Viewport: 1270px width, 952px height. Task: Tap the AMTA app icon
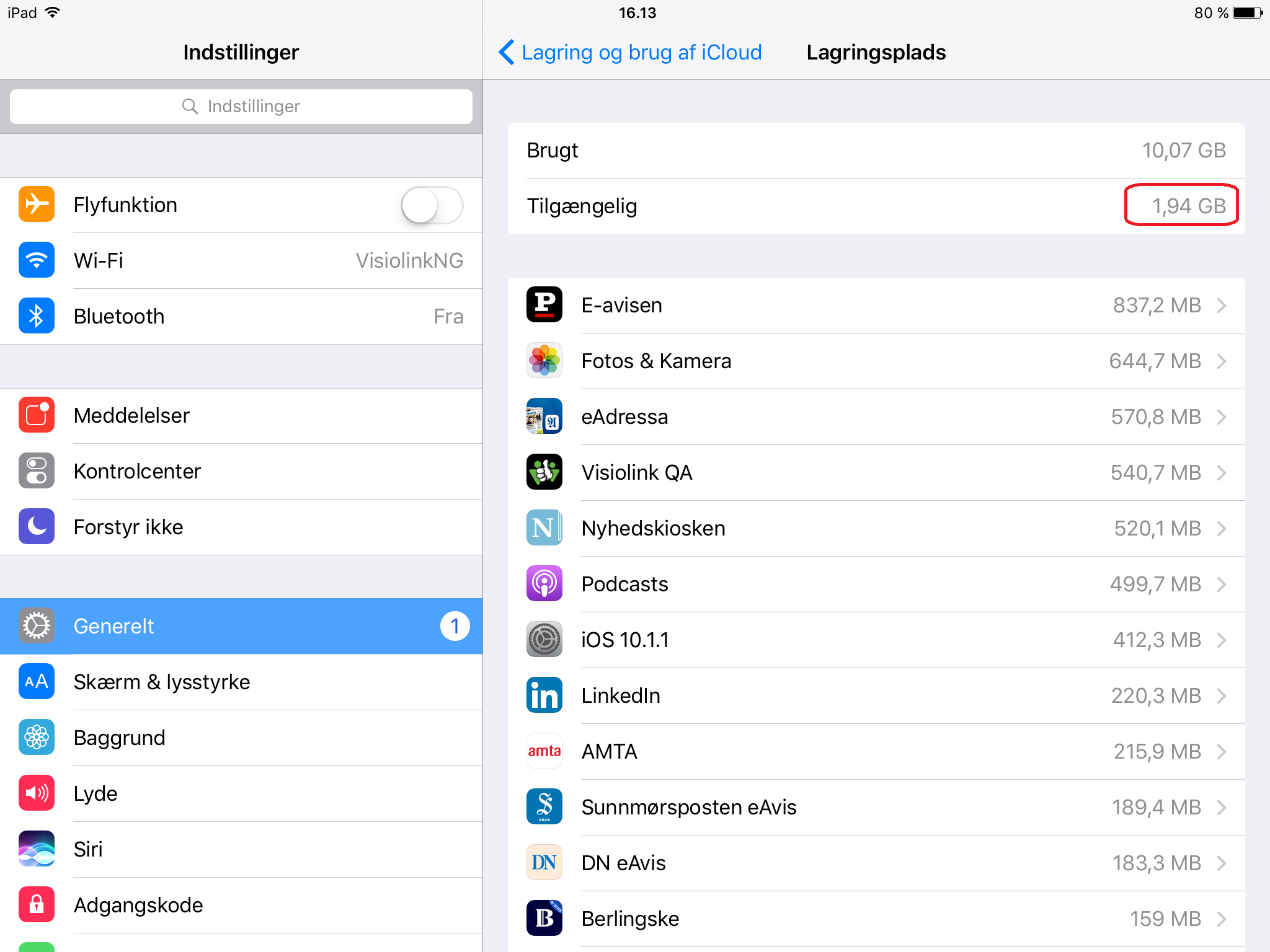(x=544, y=751)
